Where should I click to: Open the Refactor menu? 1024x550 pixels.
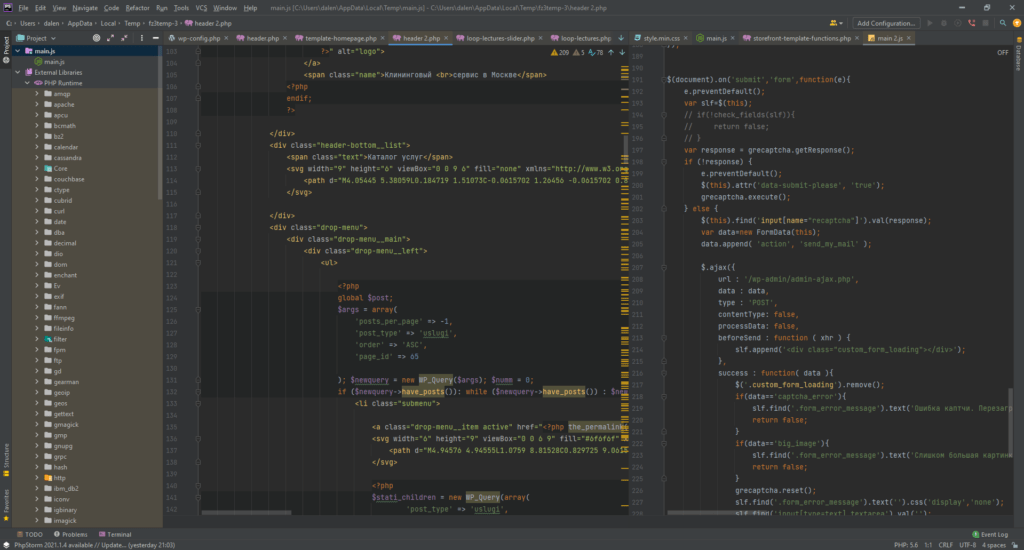click(137, 7)
